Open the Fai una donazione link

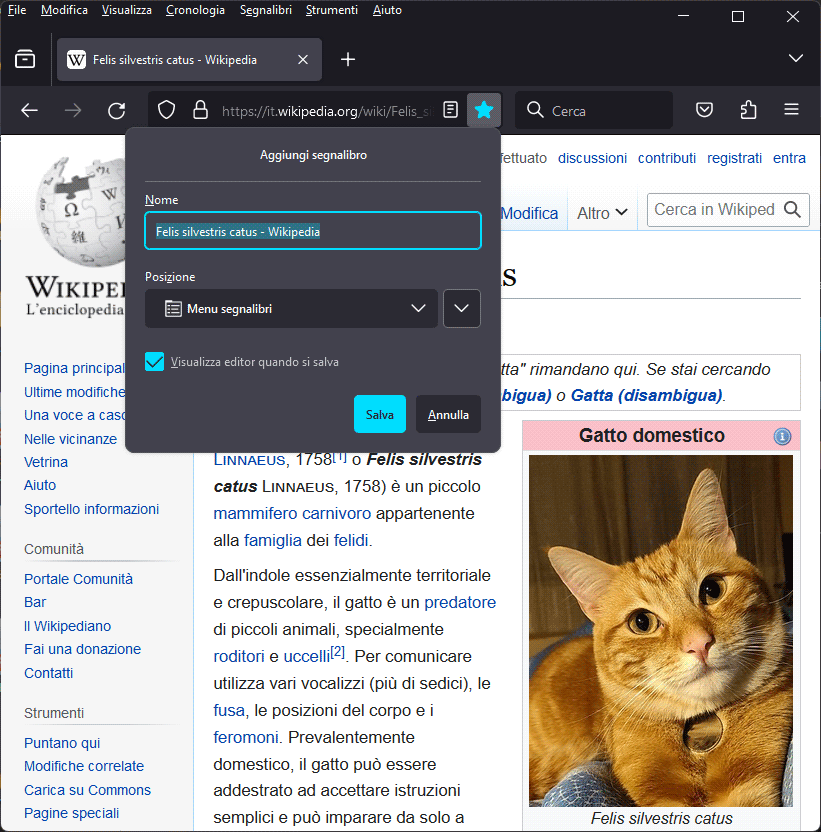(x=82, y=649)
